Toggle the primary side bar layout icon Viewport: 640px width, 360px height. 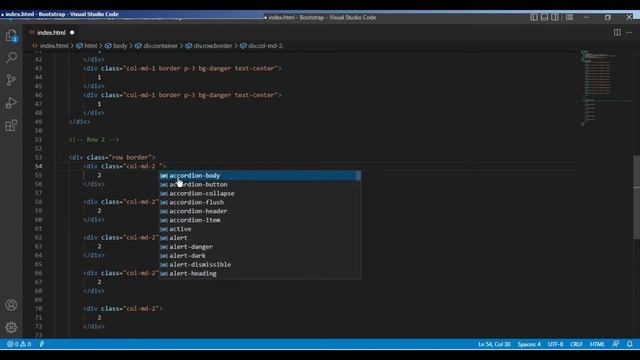[x=534, y=17]
